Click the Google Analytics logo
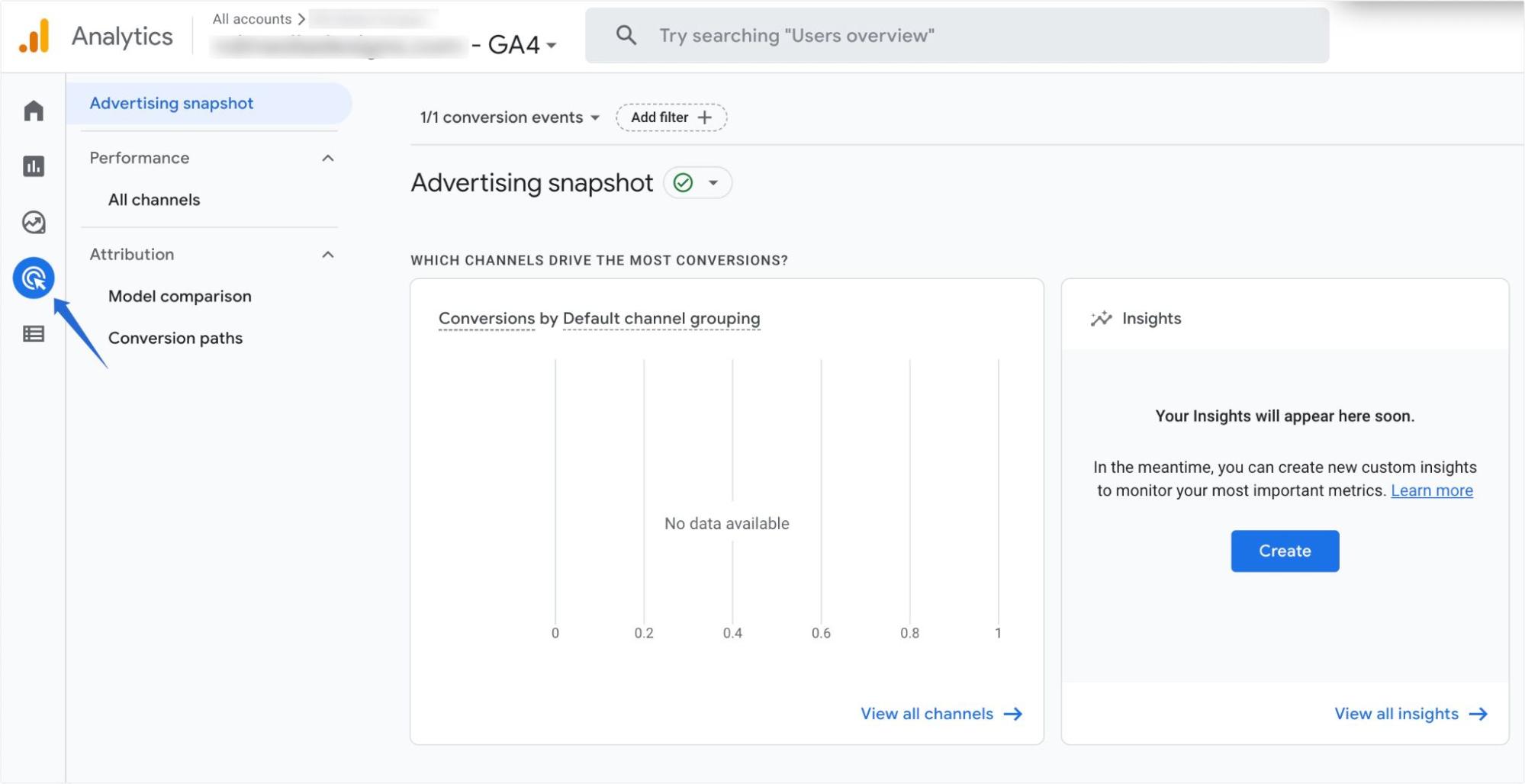1525x784 pixels. point(34,36)
